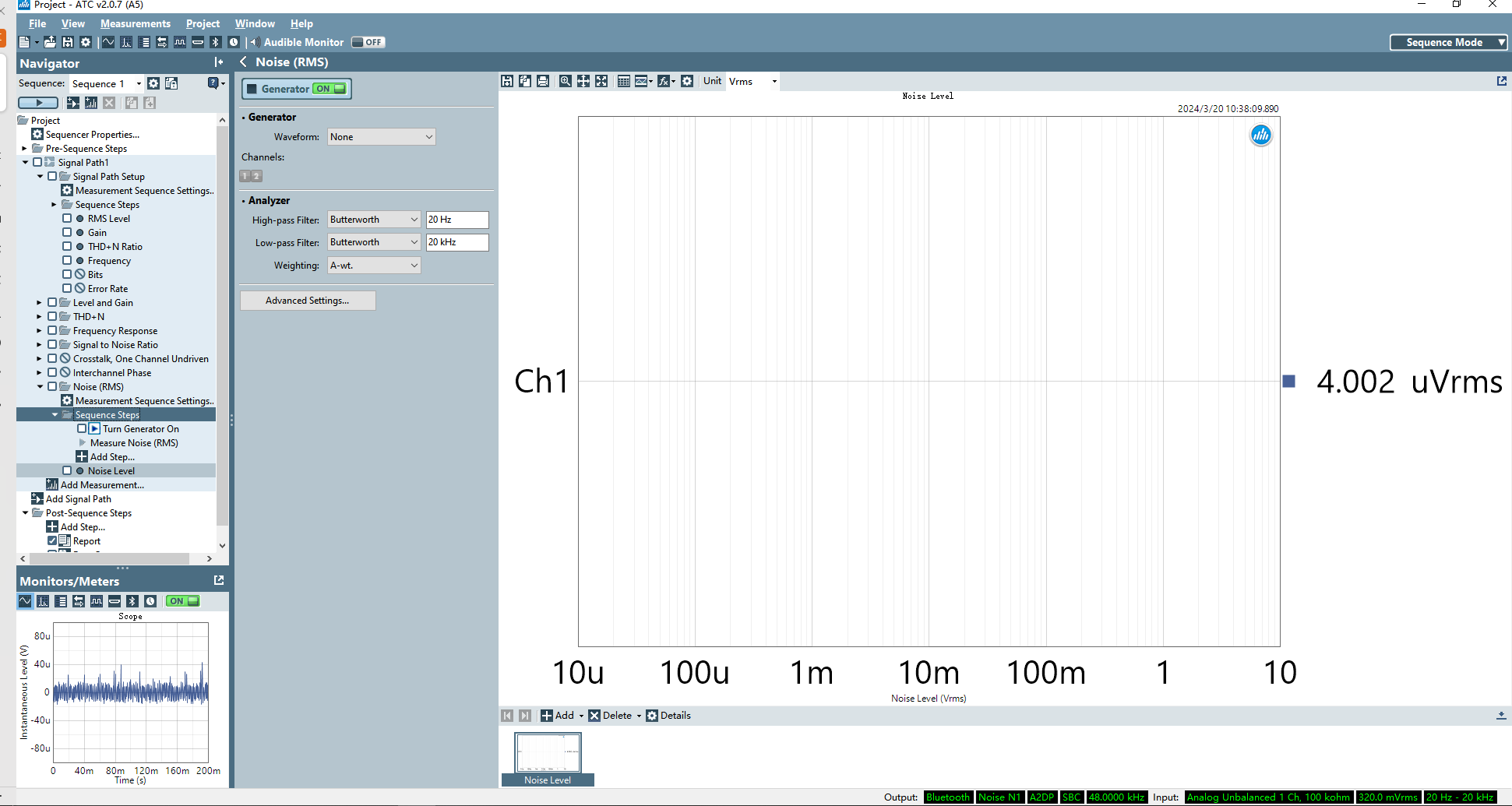Image resolution: width=1512 pixels, height=806 pixels.
Task: Open the Bluetooth monitor from the main toolbar
Action: tap(216, 42)
